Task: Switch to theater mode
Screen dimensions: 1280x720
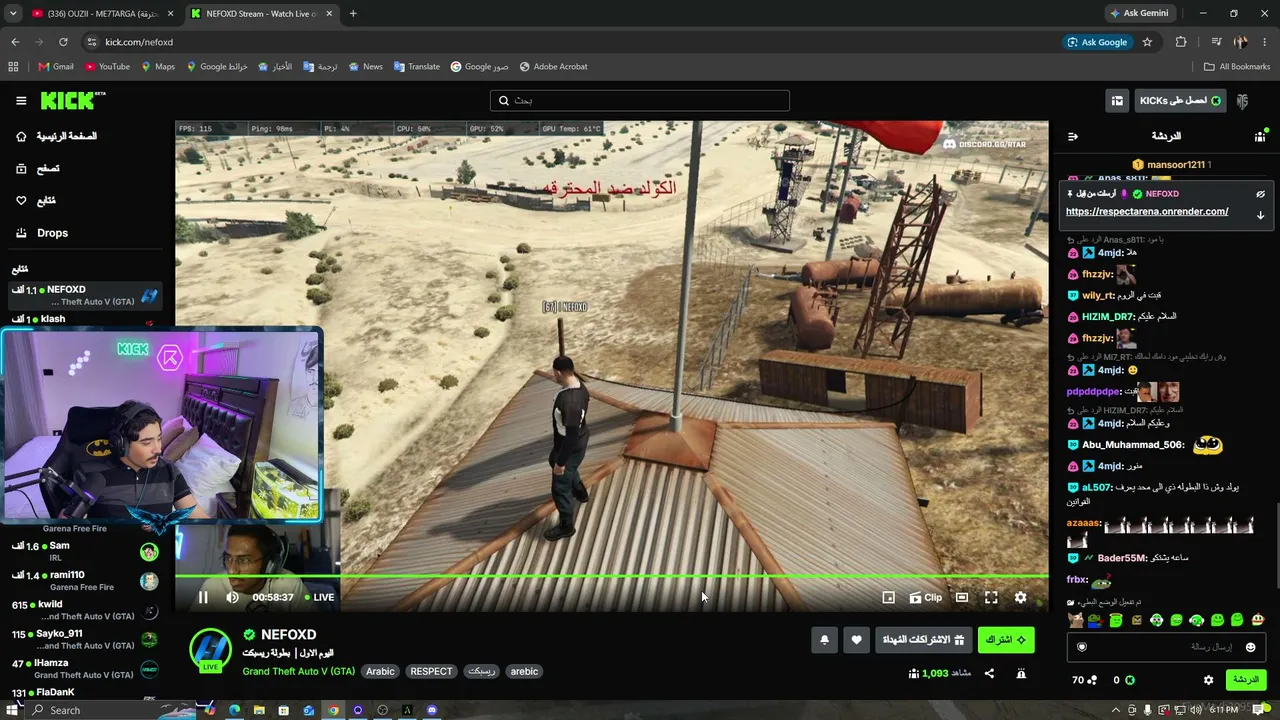Action: [962, 597]
